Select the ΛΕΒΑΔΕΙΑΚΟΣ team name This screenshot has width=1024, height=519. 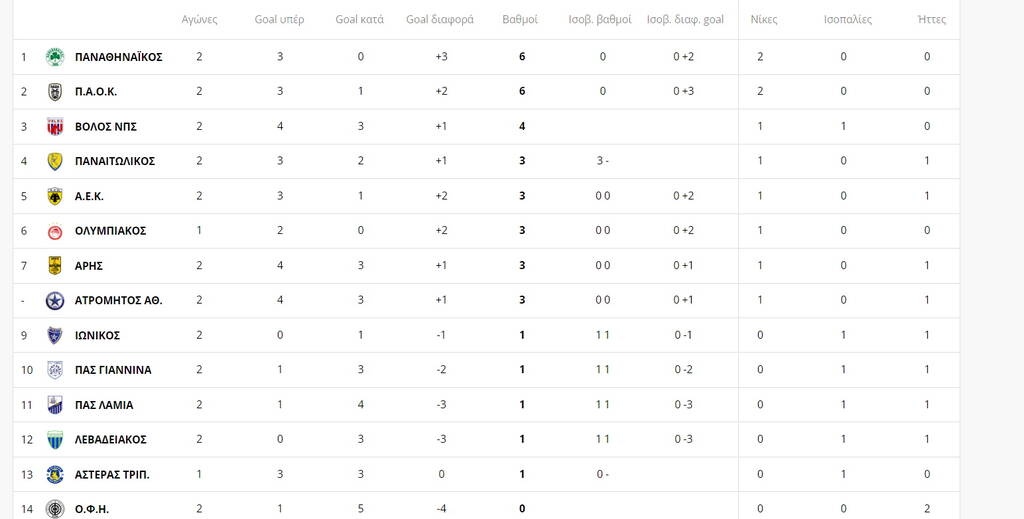pyautogui.click(x=111, y=440)
